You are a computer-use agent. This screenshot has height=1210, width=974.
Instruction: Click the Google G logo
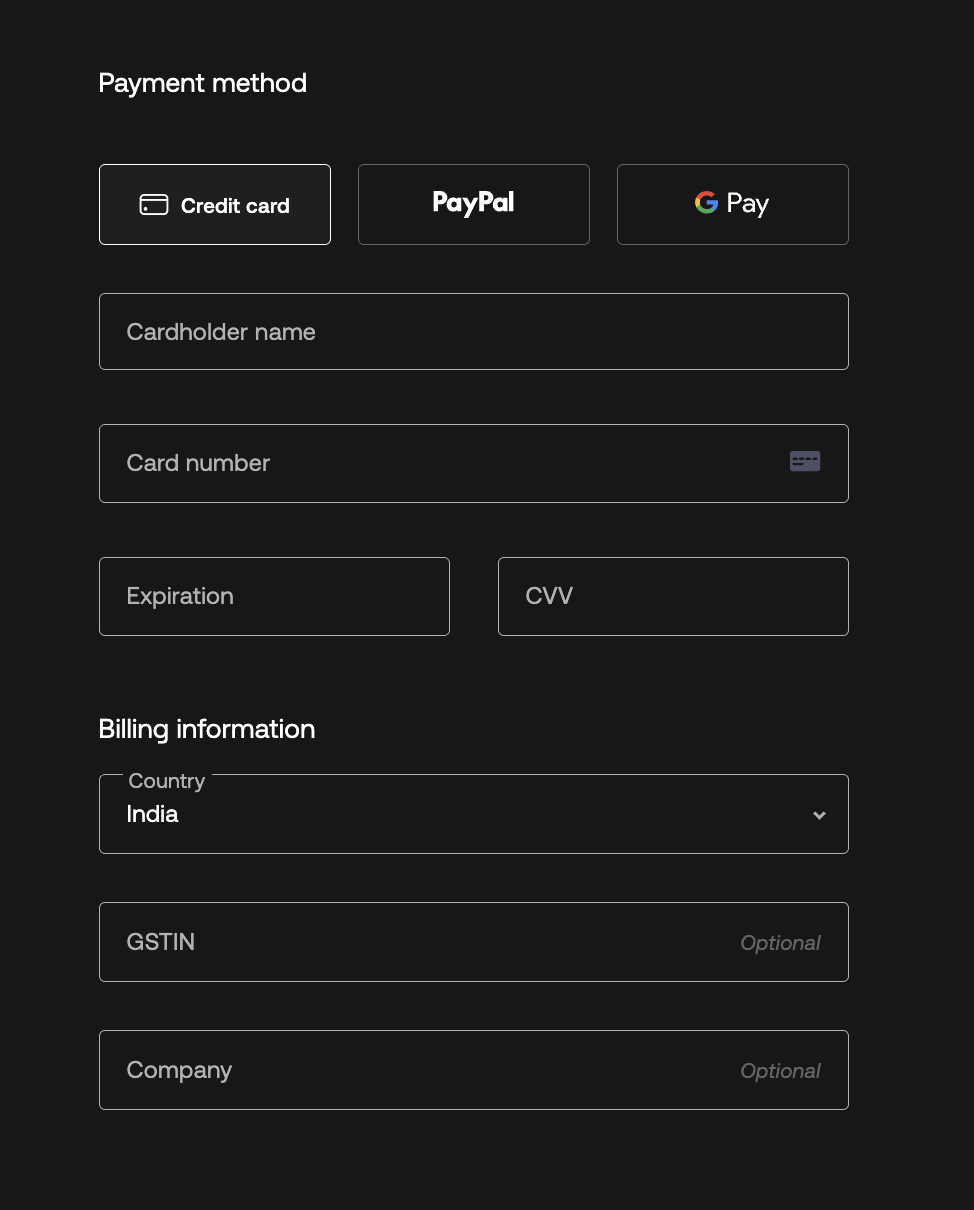pyautogui.click(x=706, y=203)
